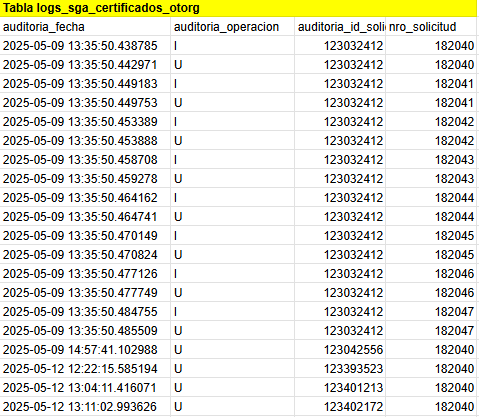Click the cell 2025-05-09 13:35:50.470824
This screenshot has height=417, width=479.
[x=85, y=255]
